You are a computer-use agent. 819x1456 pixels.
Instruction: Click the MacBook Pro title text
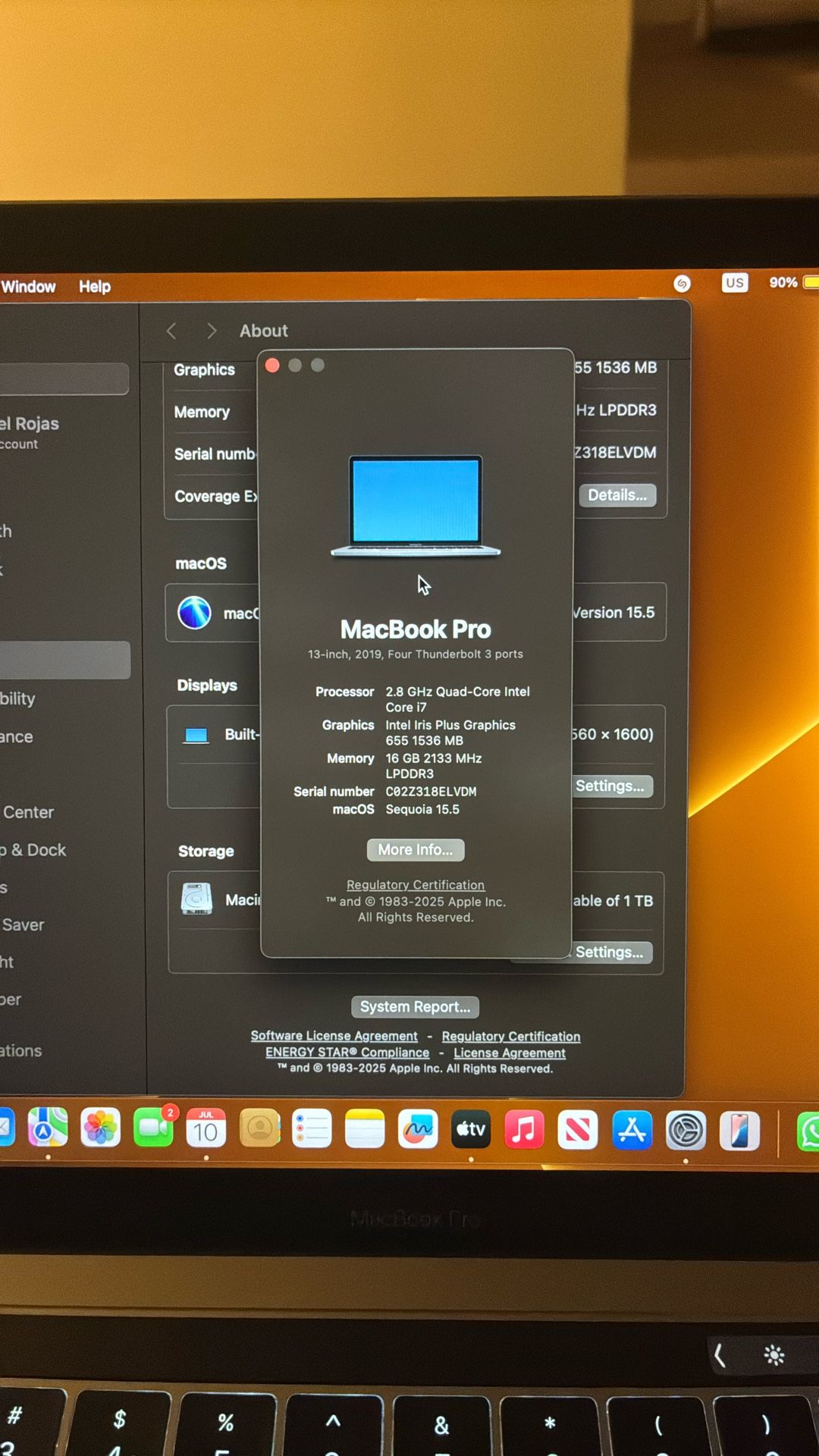coord(416,629)
